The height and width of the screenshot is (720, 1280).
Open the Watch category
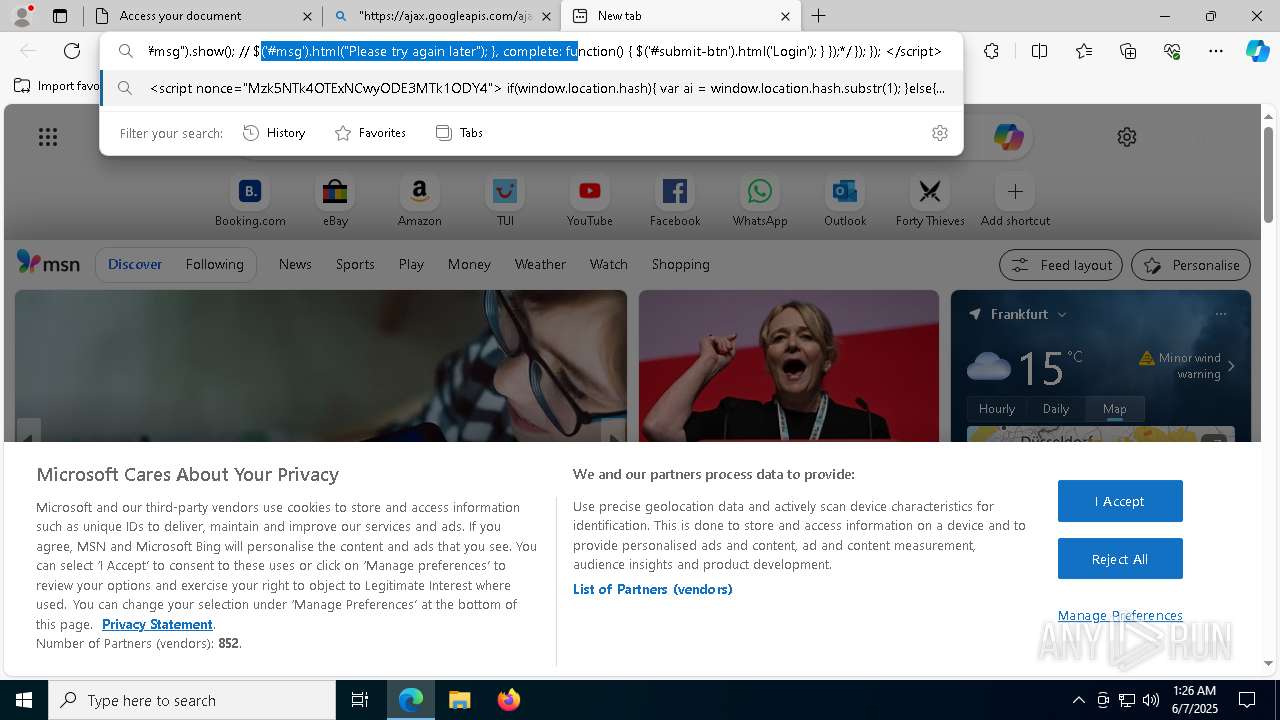[608, 265]
